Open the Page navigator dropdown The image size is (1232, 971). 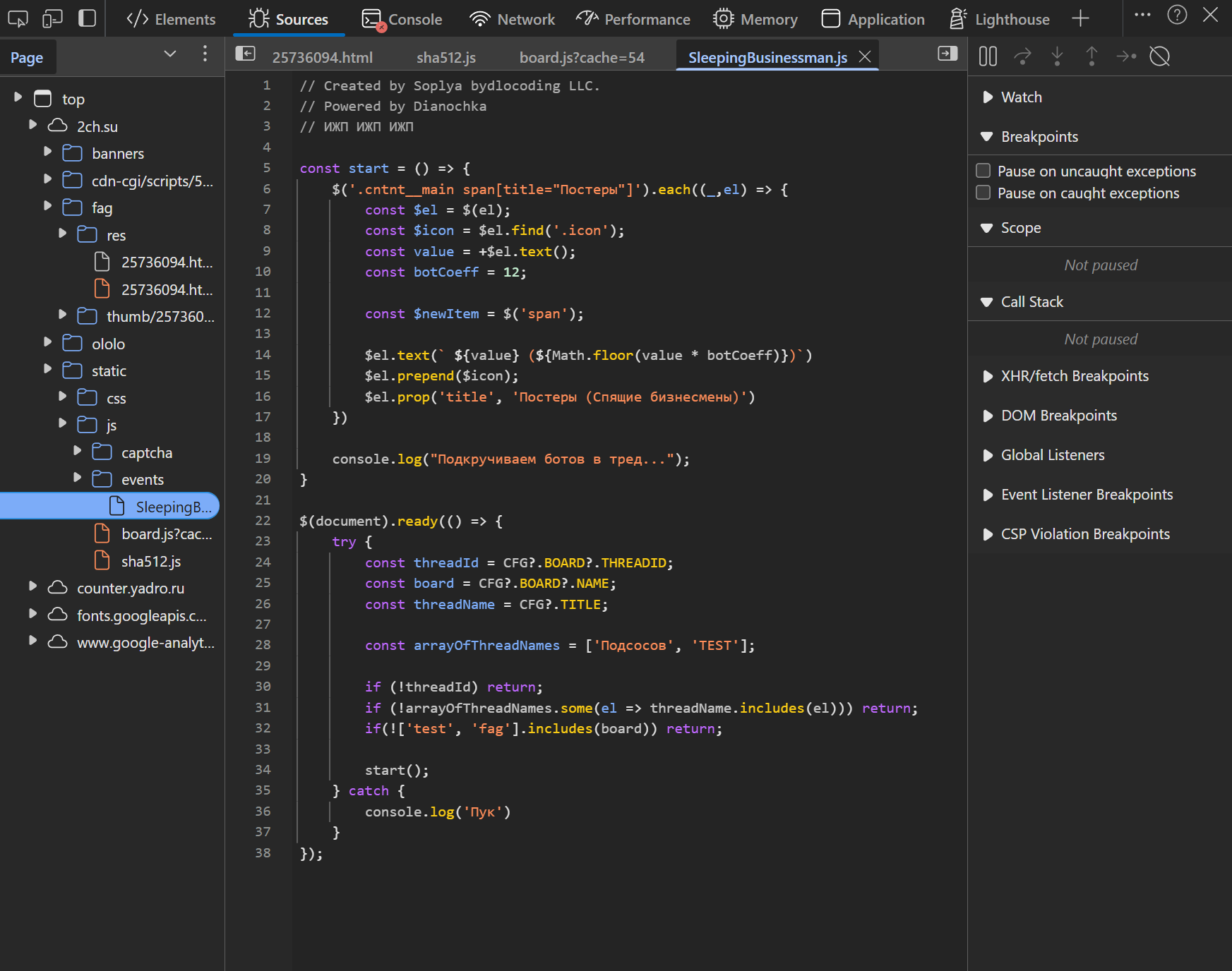169,54
